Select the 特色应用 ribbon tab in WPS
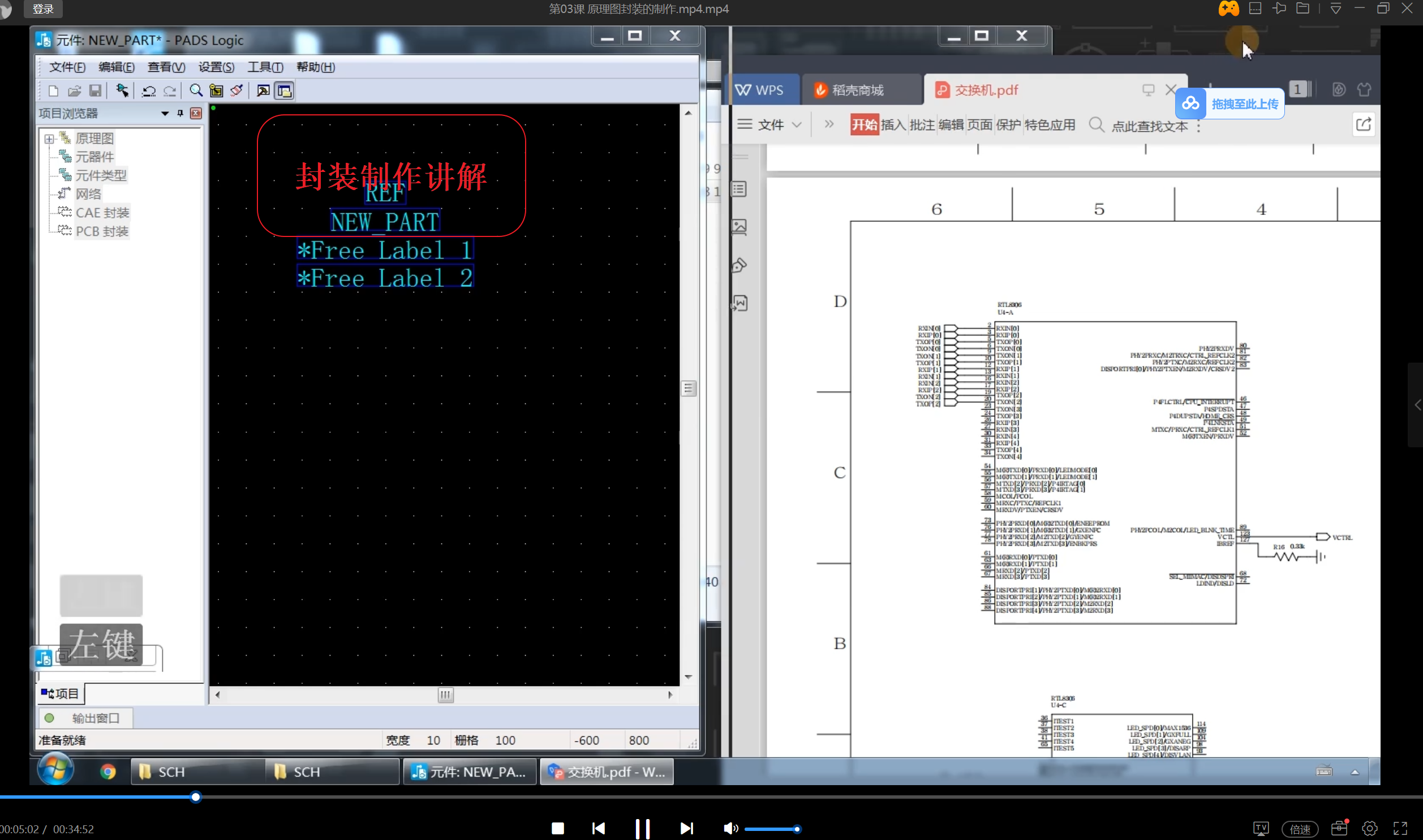The image size is (1423, 840). (1050, 124)
